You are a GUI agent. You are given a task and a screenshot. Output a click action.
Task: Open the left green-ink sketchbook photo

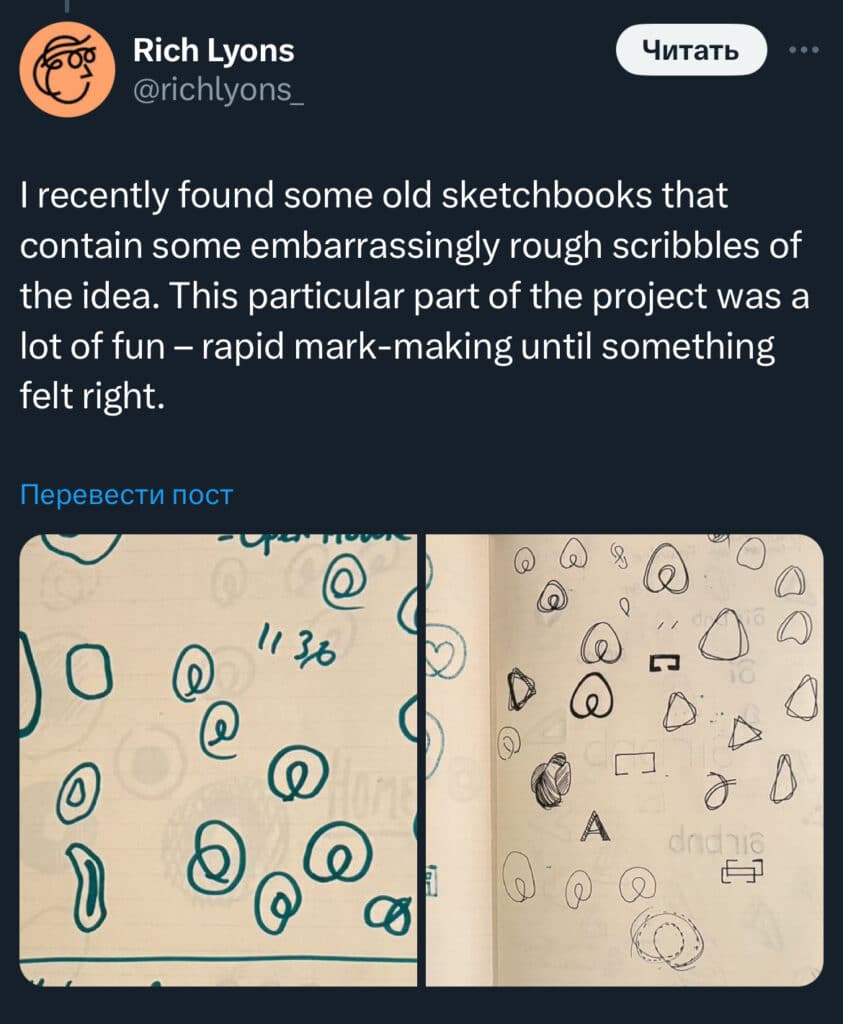[218, 760]
